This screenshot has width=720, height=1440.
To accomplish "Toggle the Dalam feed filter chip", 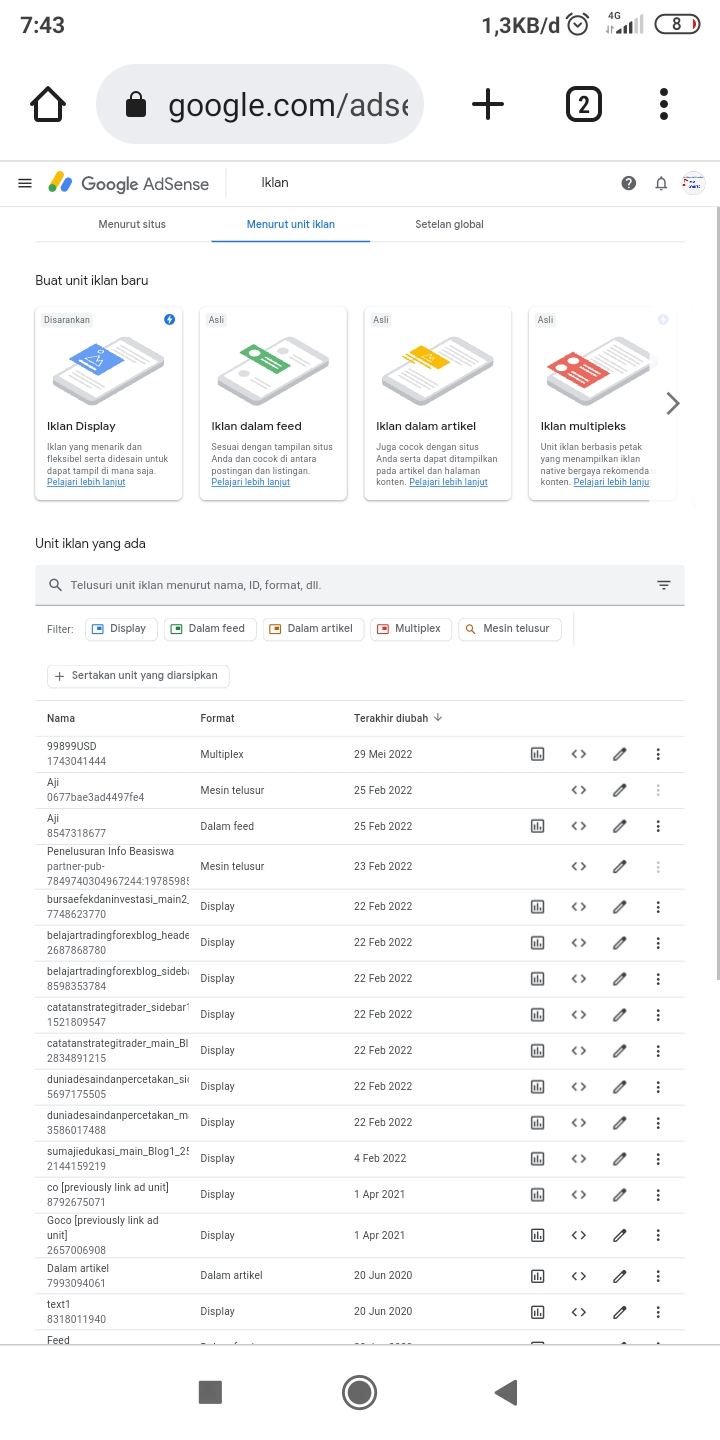I will [208, 629].
